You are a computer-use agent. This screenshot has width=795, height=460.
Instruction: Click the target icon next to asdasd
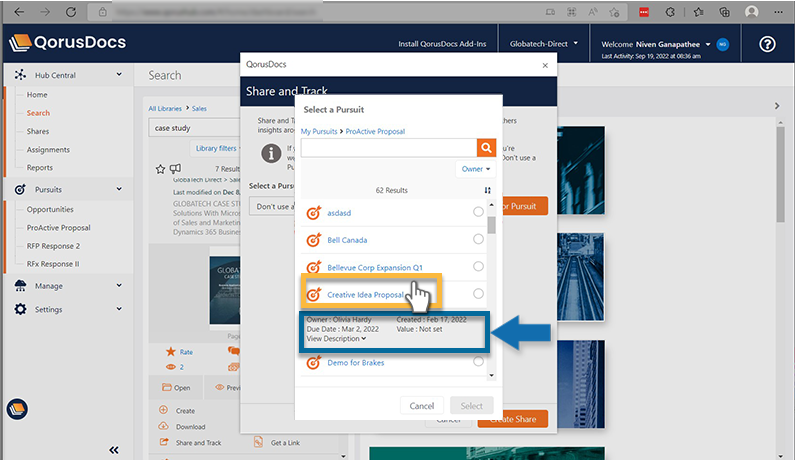(x=314, y=213)
